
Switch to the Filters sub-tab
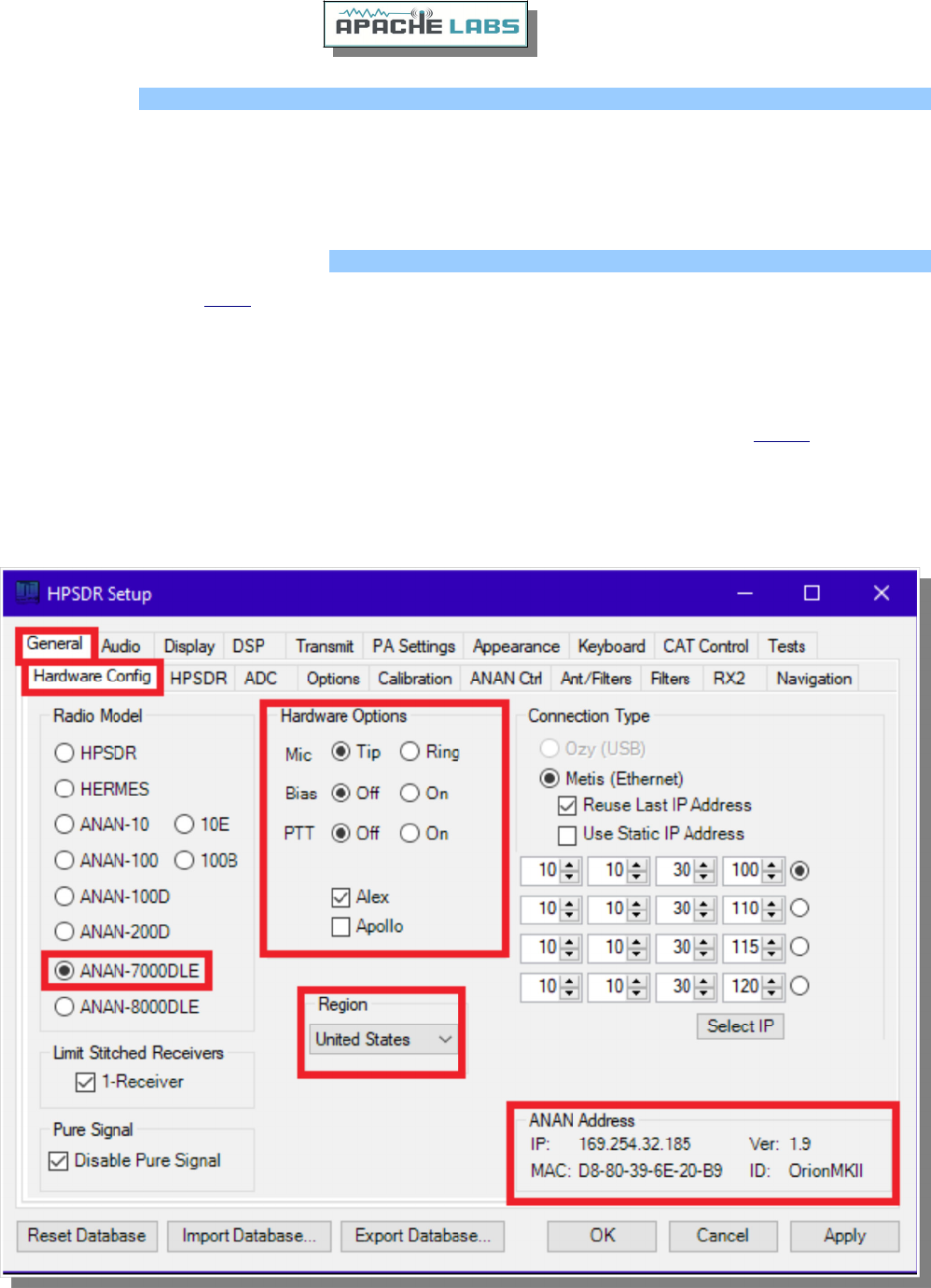[x=670, y=678]
